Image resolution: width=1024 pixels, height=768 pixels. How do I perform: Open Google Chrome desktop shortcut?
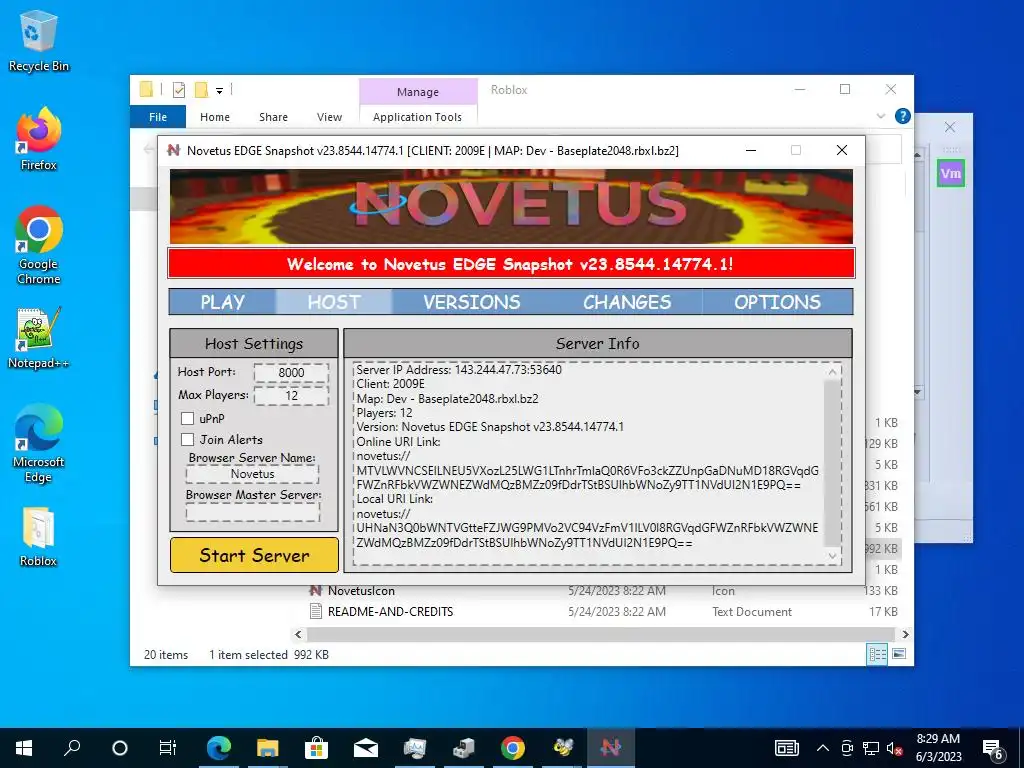pos(38,245)
